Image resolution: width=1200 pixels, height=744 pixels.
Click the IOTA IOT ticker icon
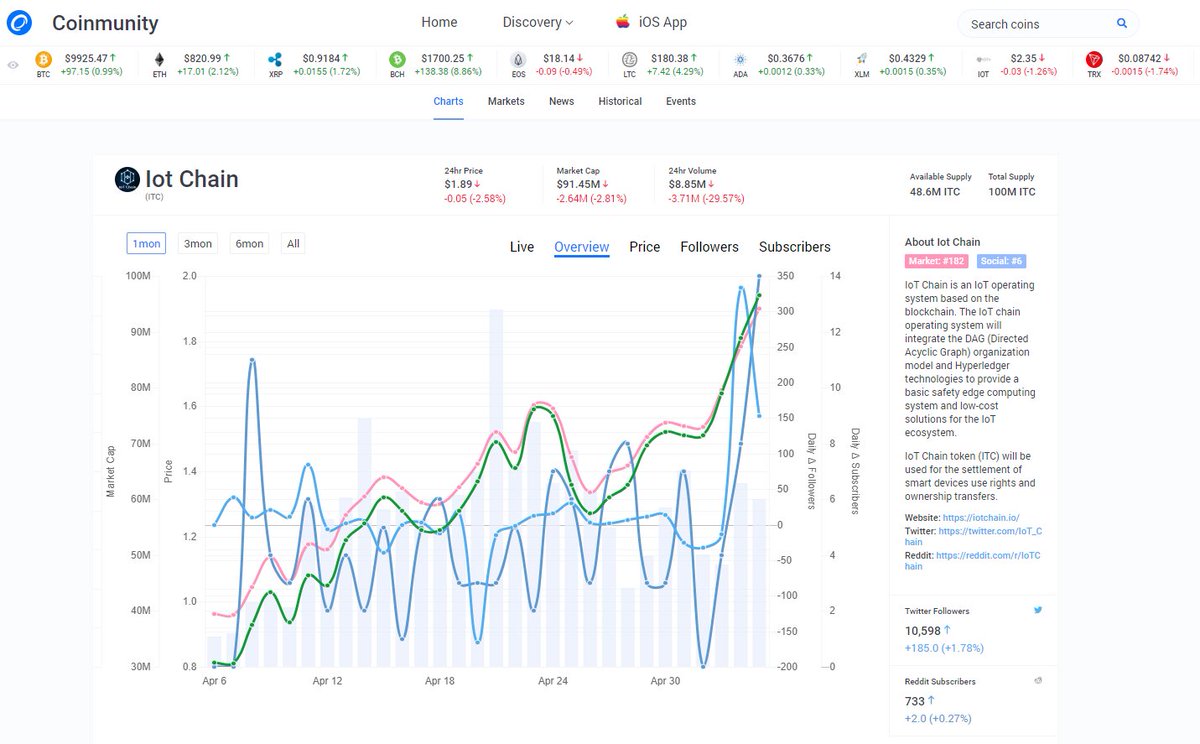tap(985, 60)
